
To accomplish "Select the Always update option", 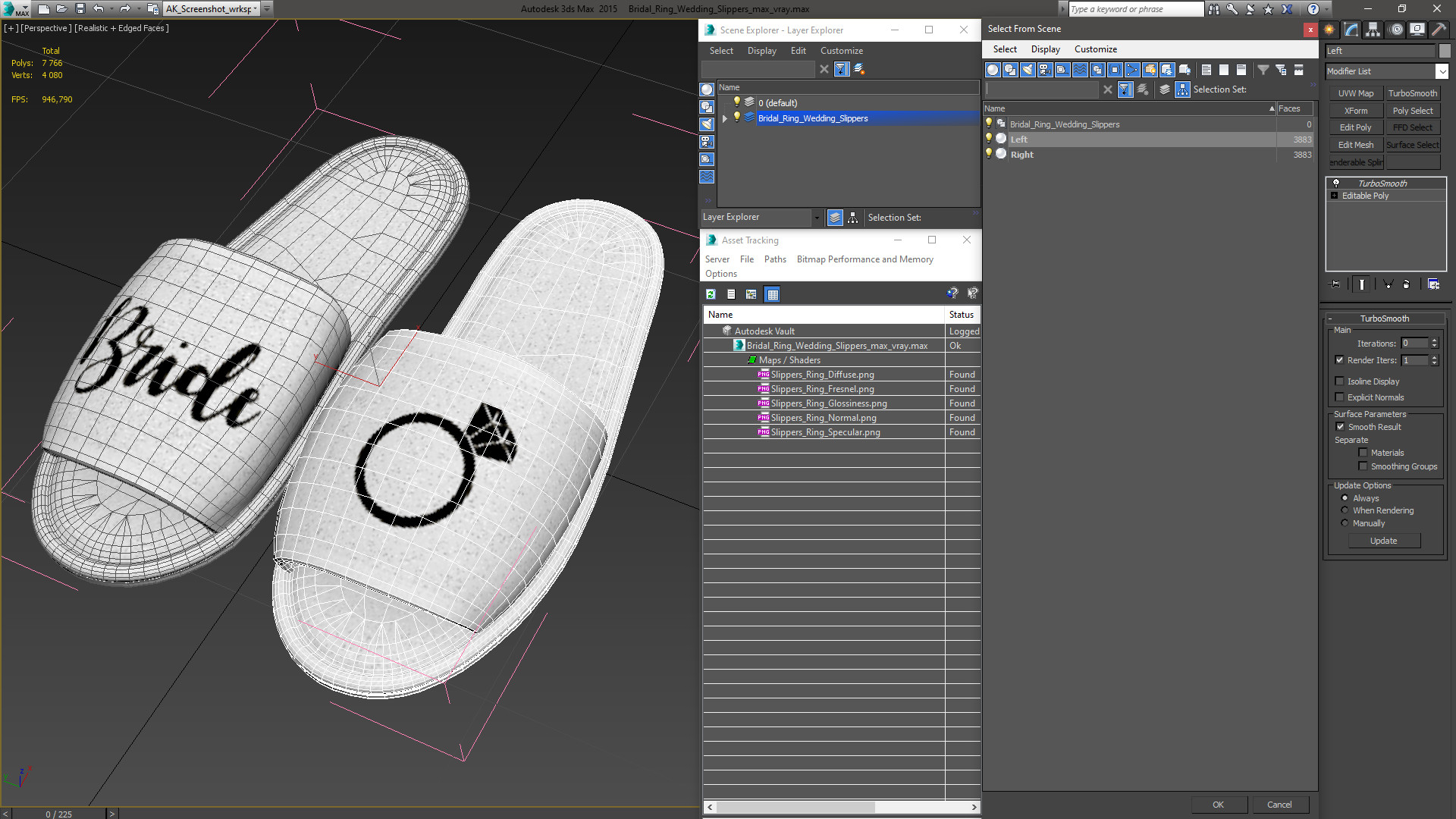I will pyautogui.click(x=1345, y=498).
